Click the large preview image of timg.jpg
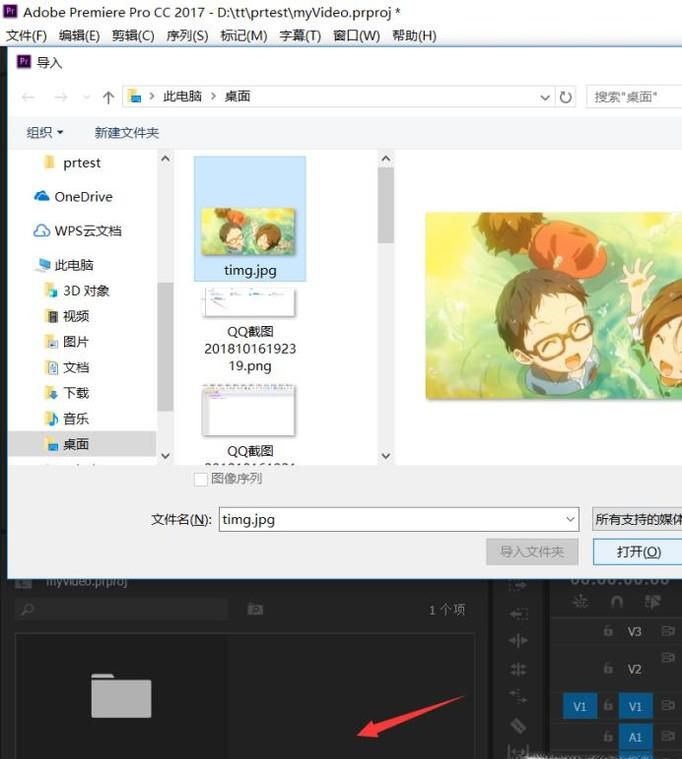The image size is (682, 759). (554, 306)
